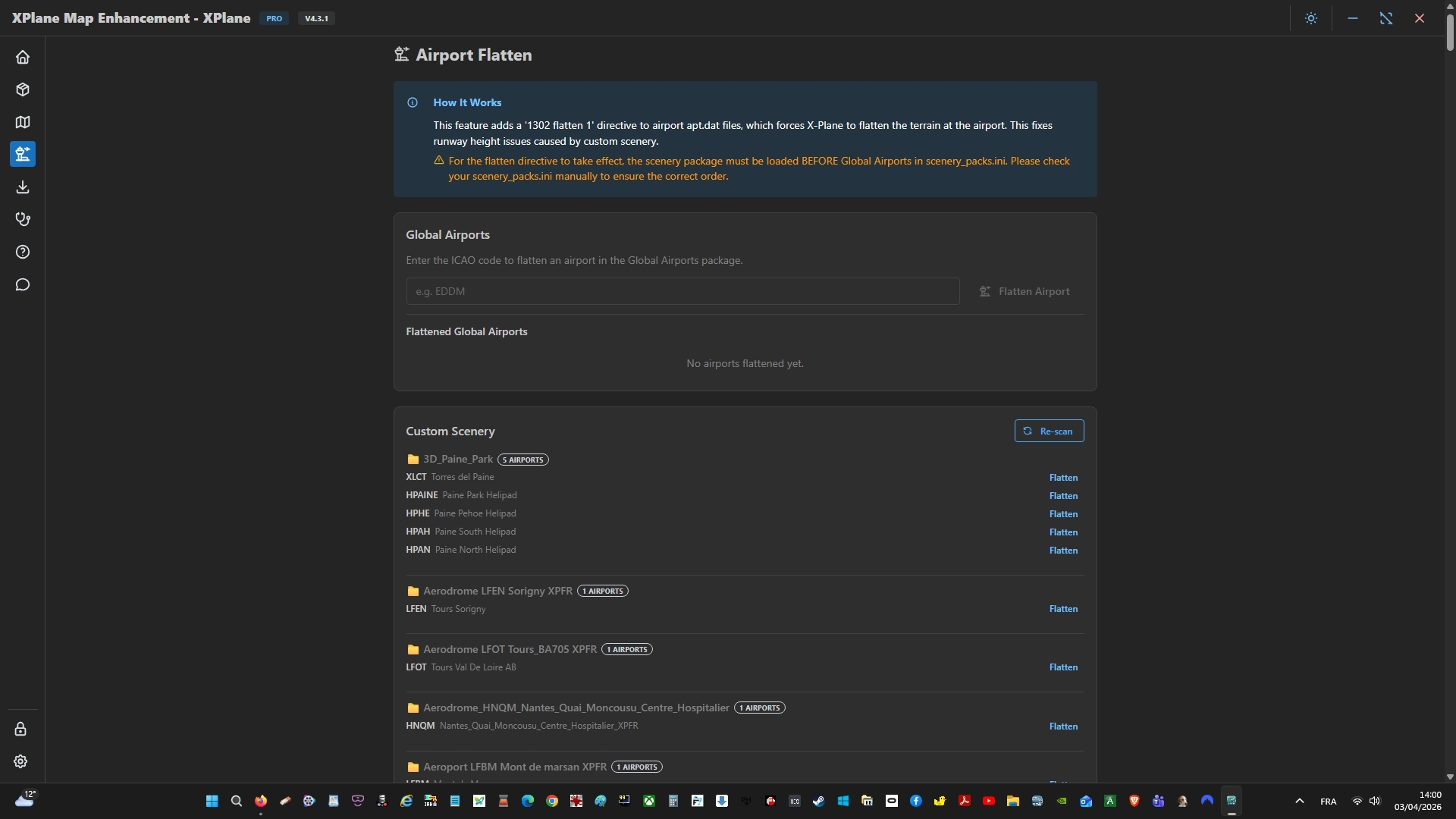Flatten the XLCT Torres del Paine airport
Screen dimensions: 1456x819
point(1063,478)
